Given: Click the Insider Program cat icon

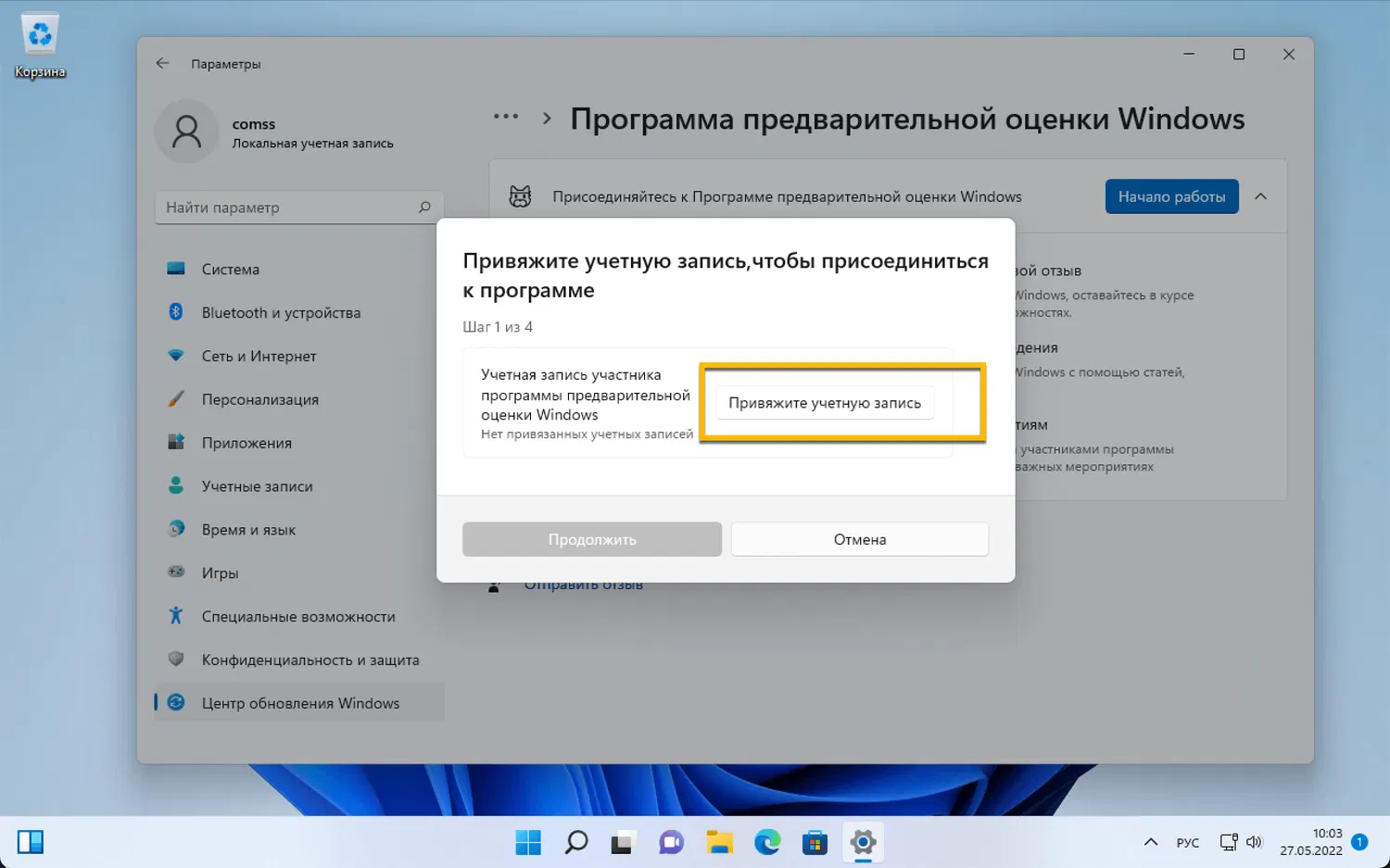Looking at the screenshot, I should [521, 196].
